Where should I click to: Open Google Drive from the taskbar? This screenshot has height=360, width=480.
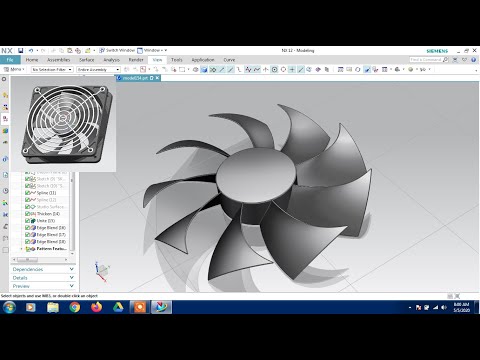point(118,307)
